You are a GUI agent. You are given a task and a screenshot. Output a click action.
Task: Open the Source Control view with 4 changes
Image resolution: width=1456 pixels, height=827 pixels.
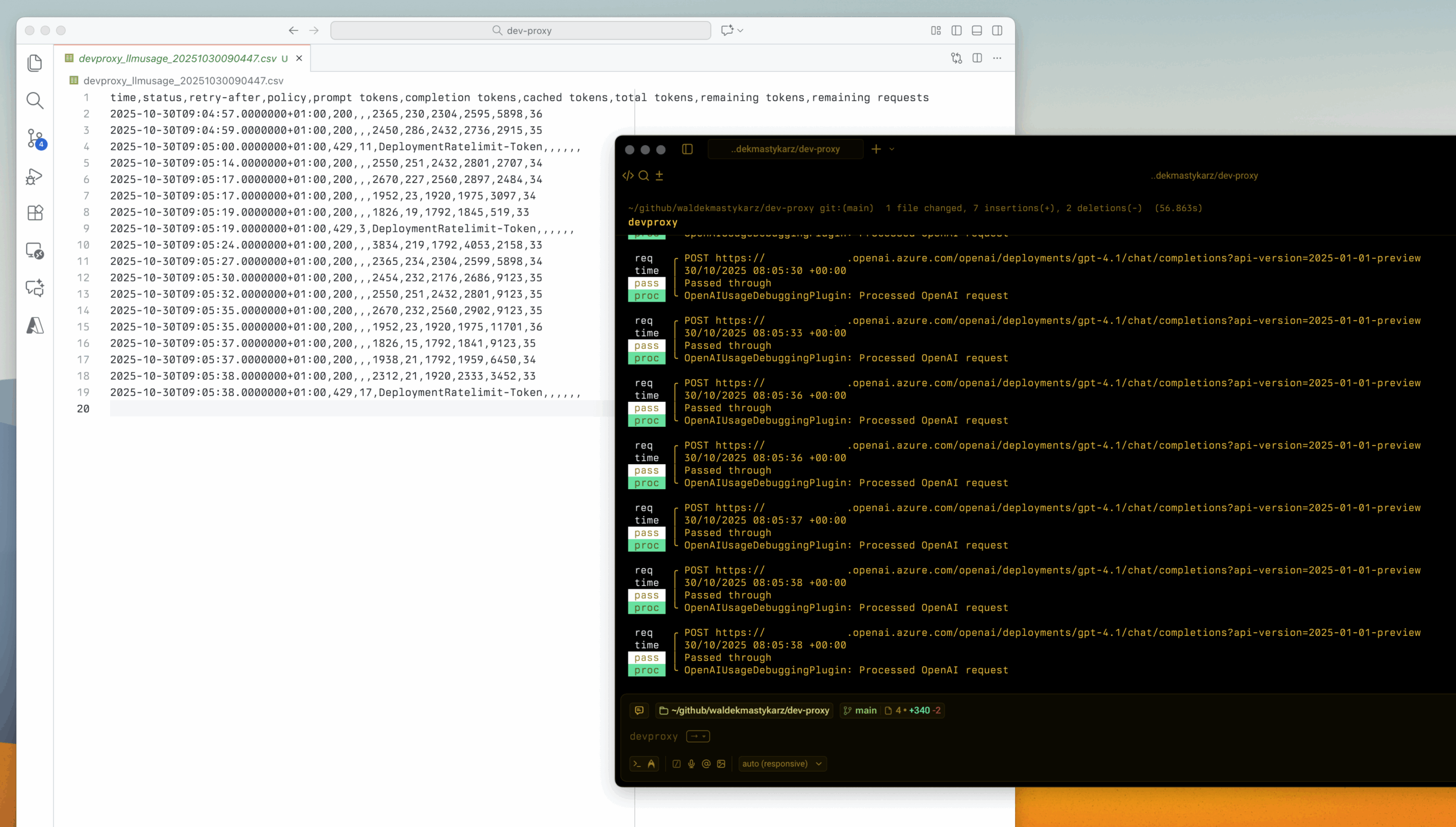(35, 139)
